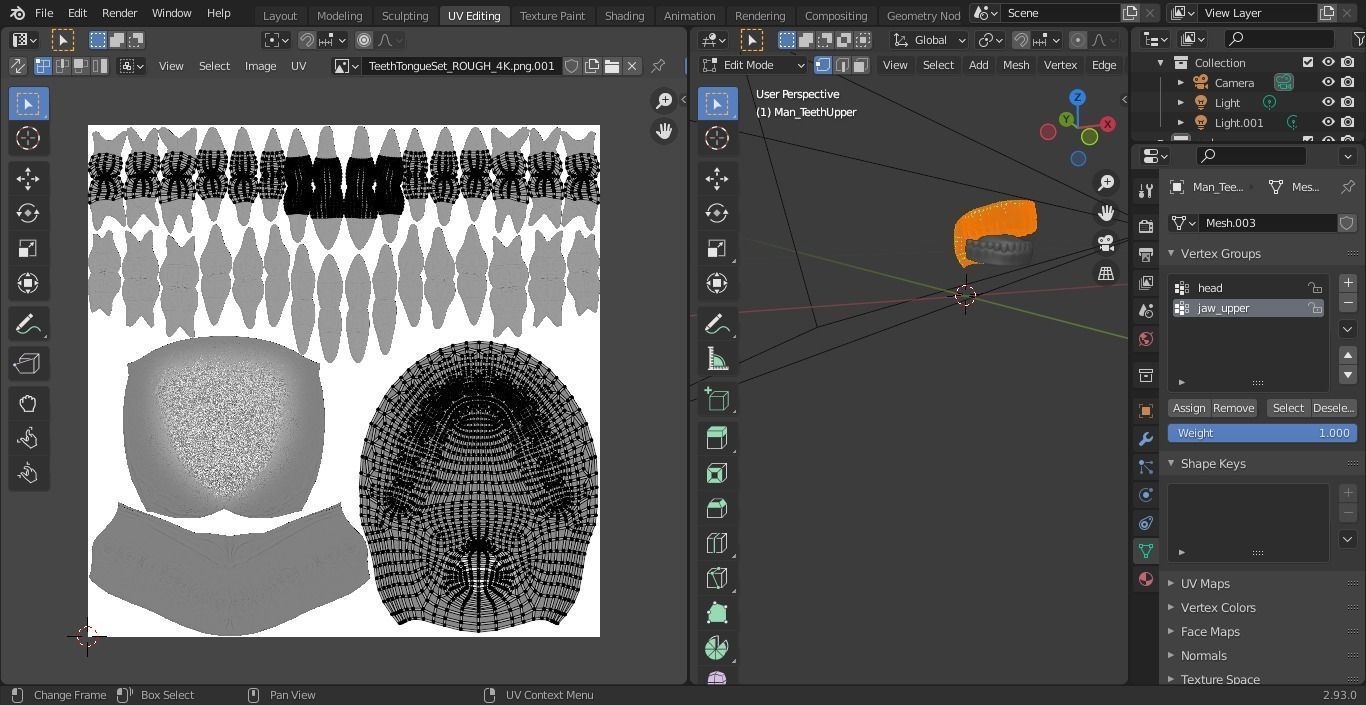Open Global transform orientation dropdown
This screenshot has height=705, width=1366.
(929, 40)
